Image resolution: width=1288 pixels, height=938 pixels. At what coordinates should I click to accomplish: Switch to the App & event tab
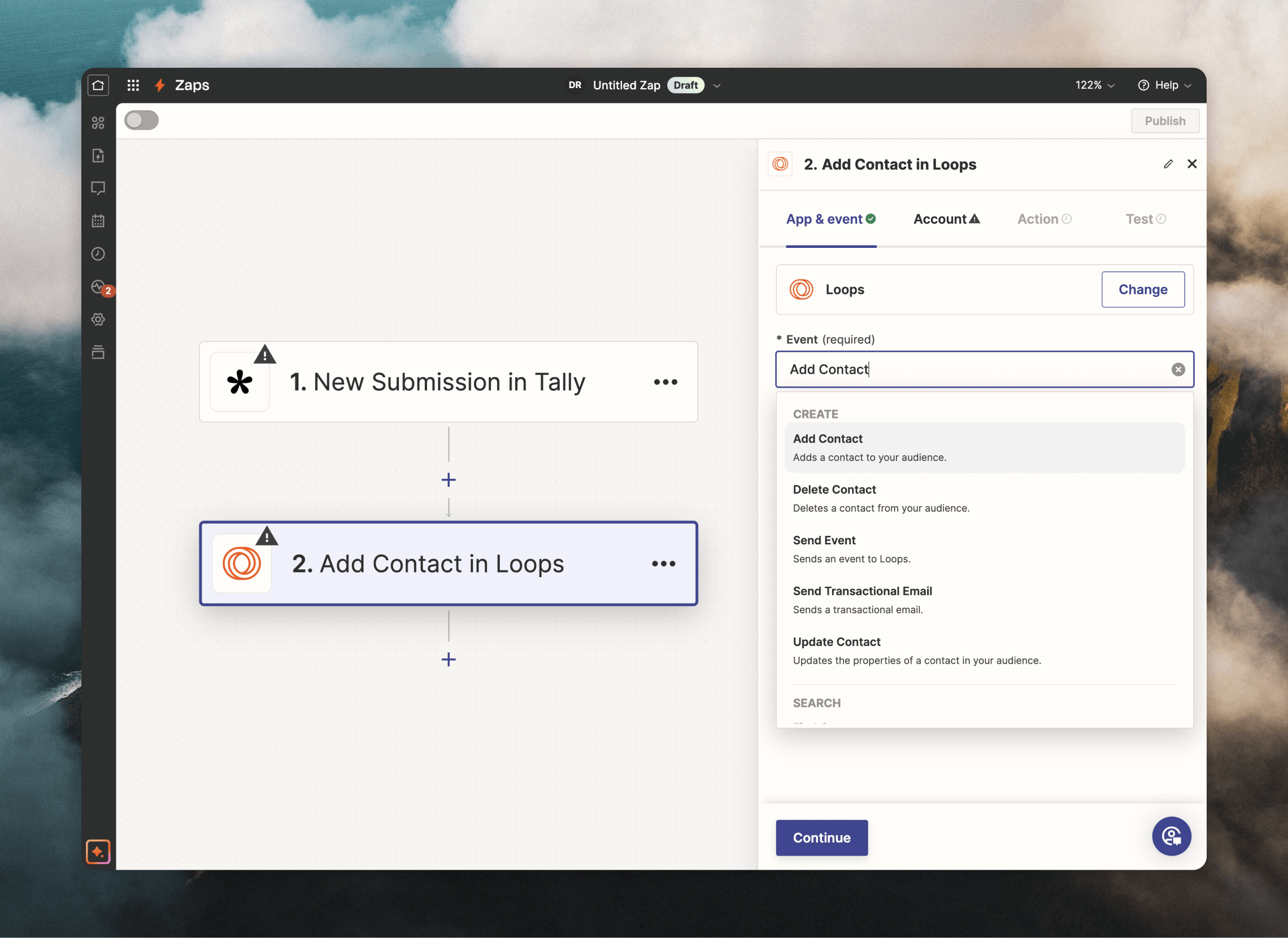pos(831,219)
